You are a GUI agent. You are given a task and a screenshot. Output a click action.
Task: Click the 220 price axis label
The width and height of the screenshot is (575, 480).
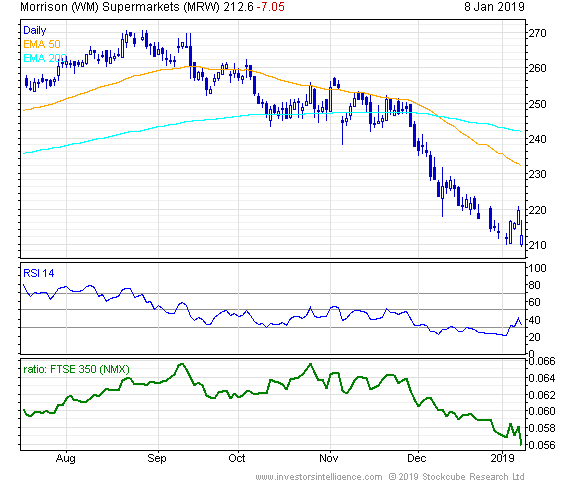(537, 210)
